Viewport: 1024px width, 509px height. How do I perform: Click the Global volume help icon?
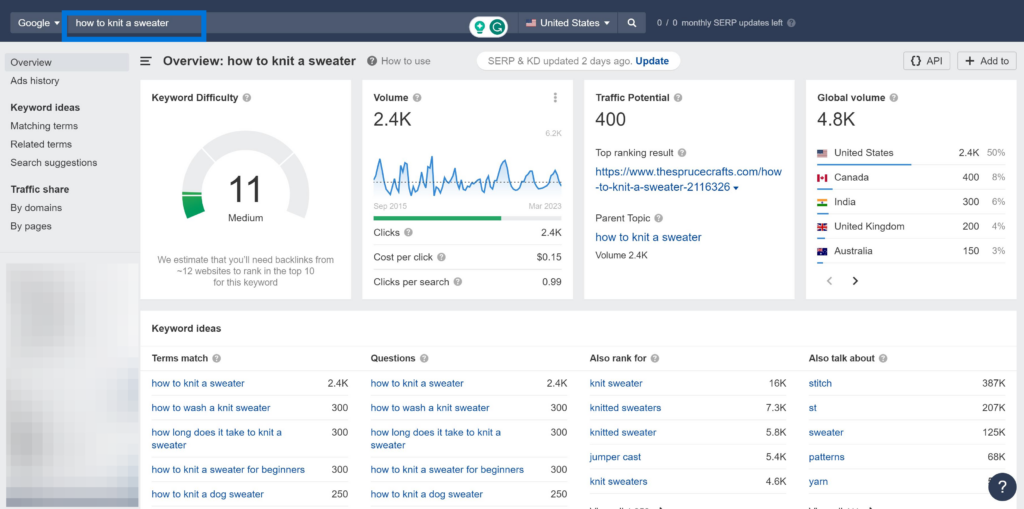[893, 98]
